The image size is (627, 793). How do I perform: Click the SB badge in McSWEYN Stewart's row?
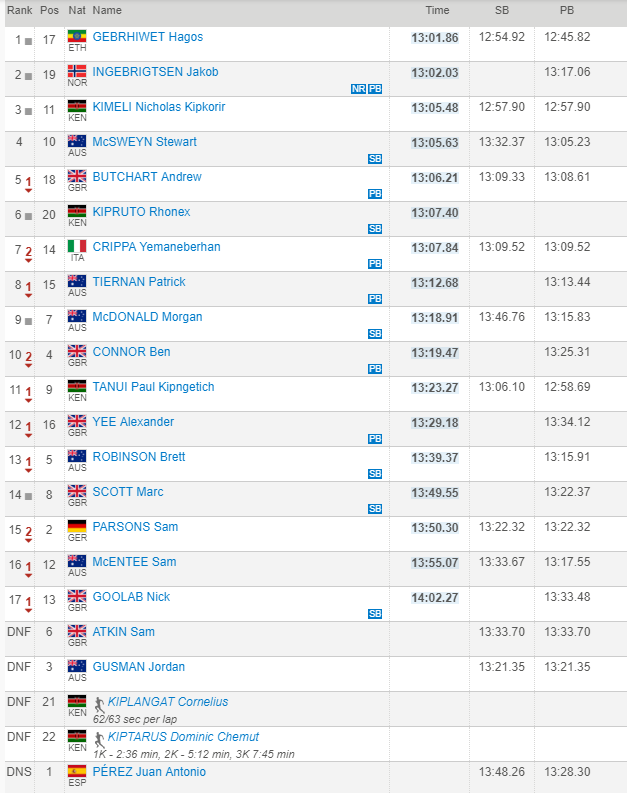coord(375,159)
